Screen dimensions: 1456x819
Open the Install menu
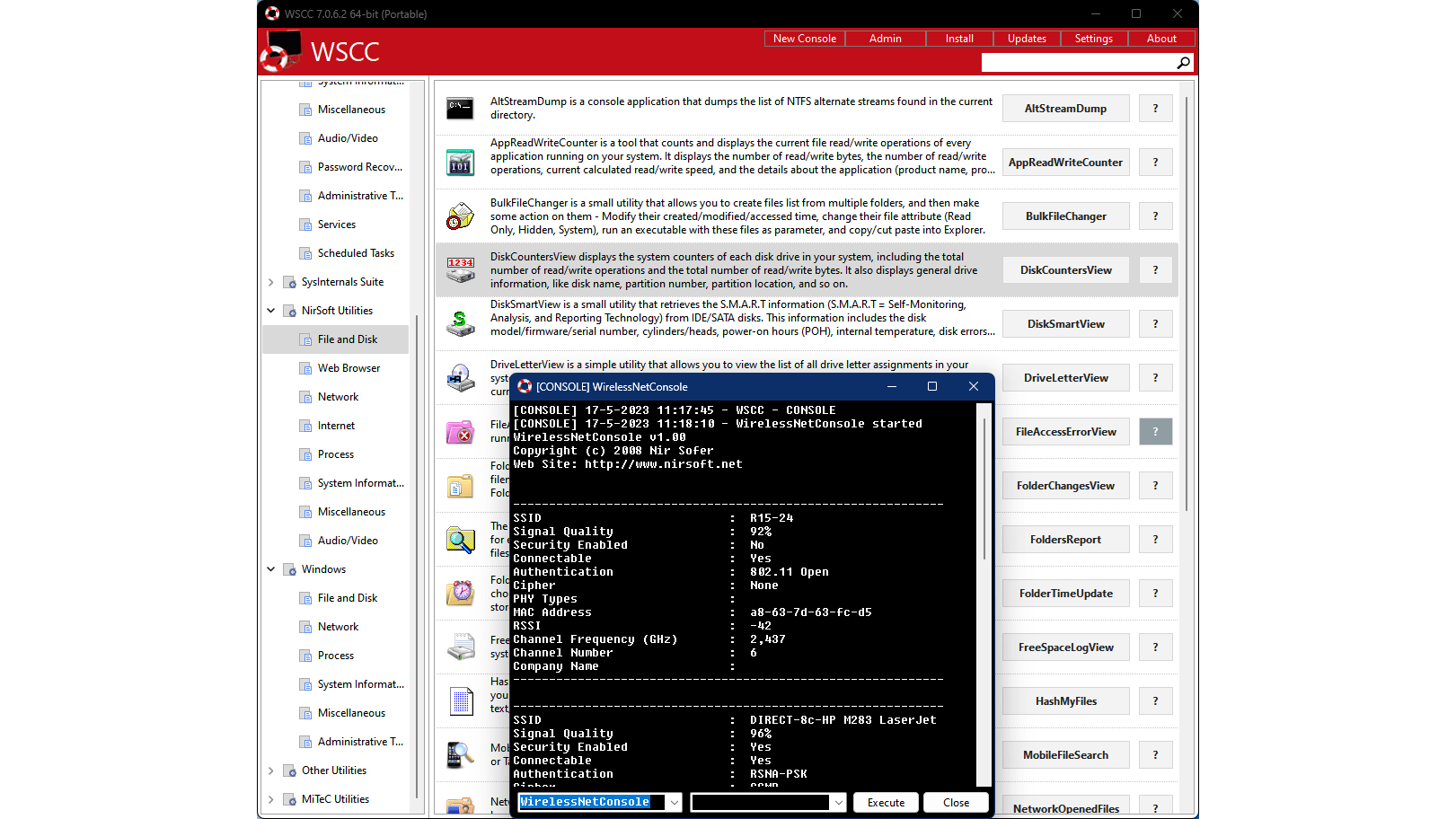point(959,39)
